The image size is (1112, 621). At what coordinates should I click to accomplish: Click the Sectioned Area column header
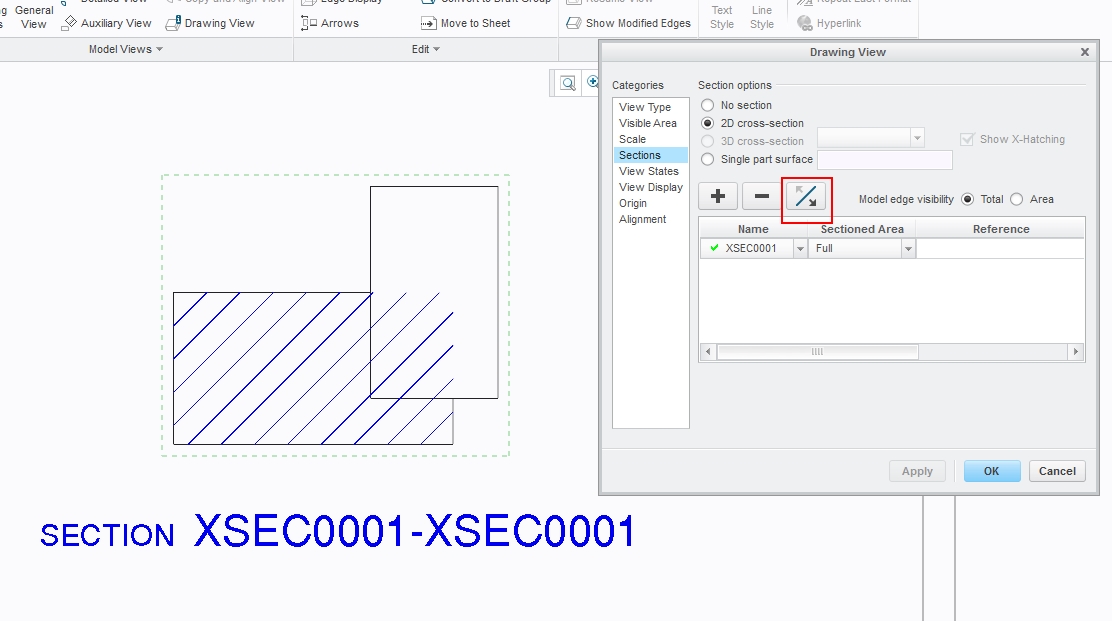pos(862,229)
